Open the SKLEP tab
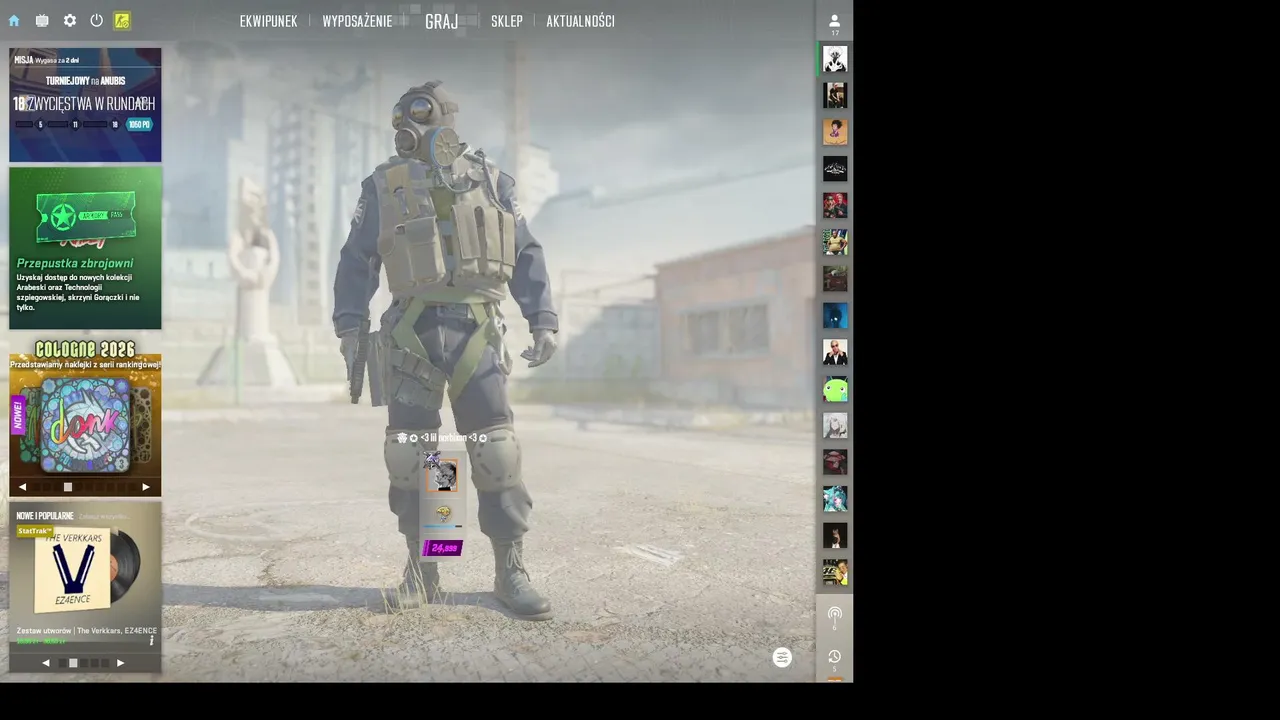1280x720 pixels. 506,21
